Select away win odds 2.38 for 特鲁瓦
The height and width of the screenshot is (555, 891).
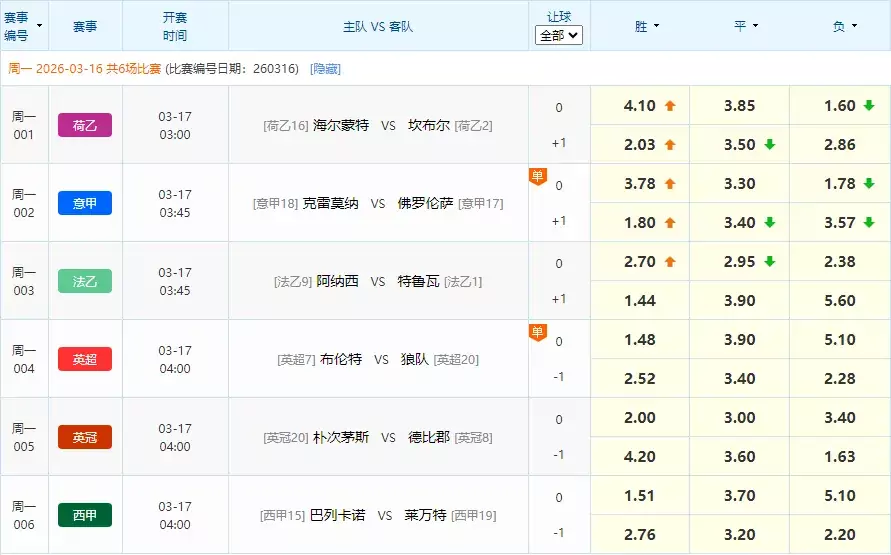840,261
